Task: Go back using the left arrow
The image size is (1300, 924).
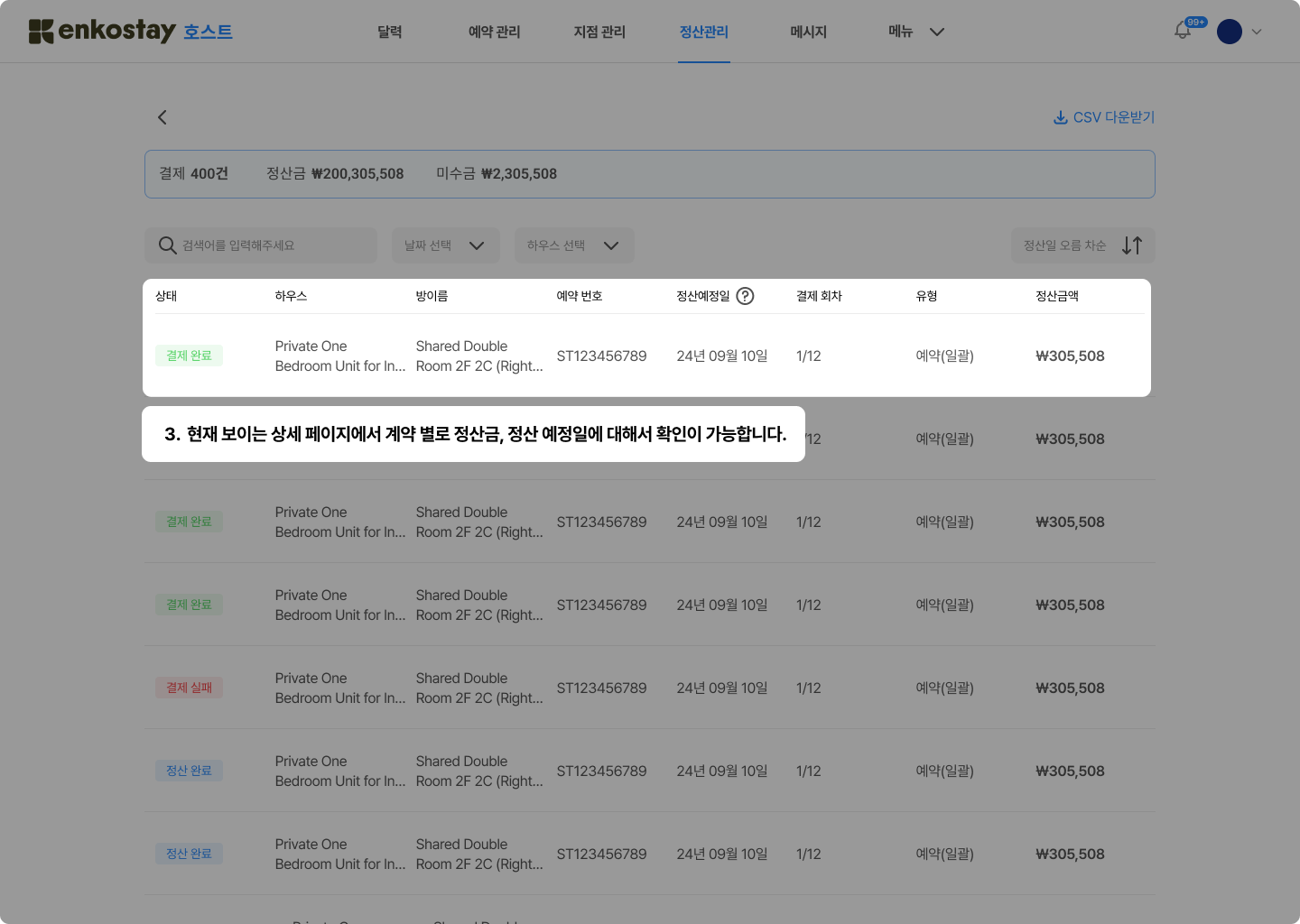Action: pos(162,117)
